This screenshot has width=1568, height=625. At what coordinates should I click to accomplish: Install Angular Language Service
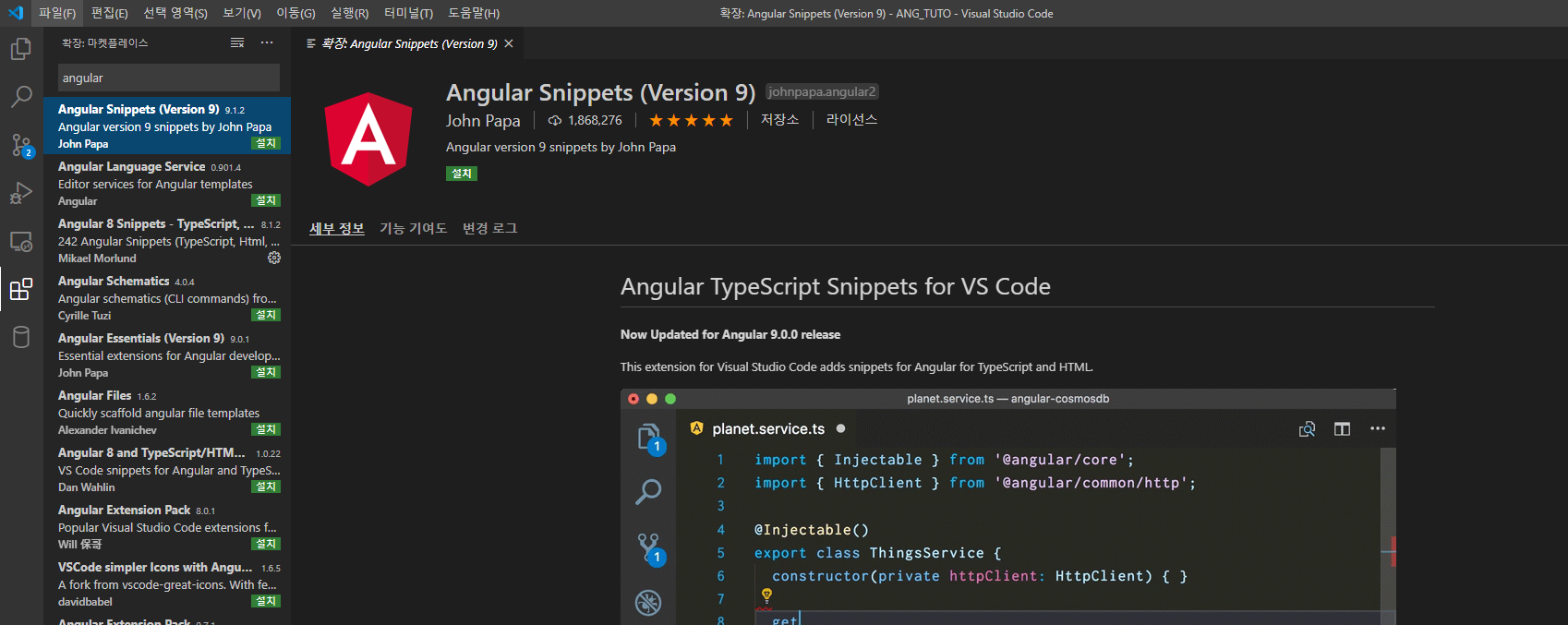266,200
